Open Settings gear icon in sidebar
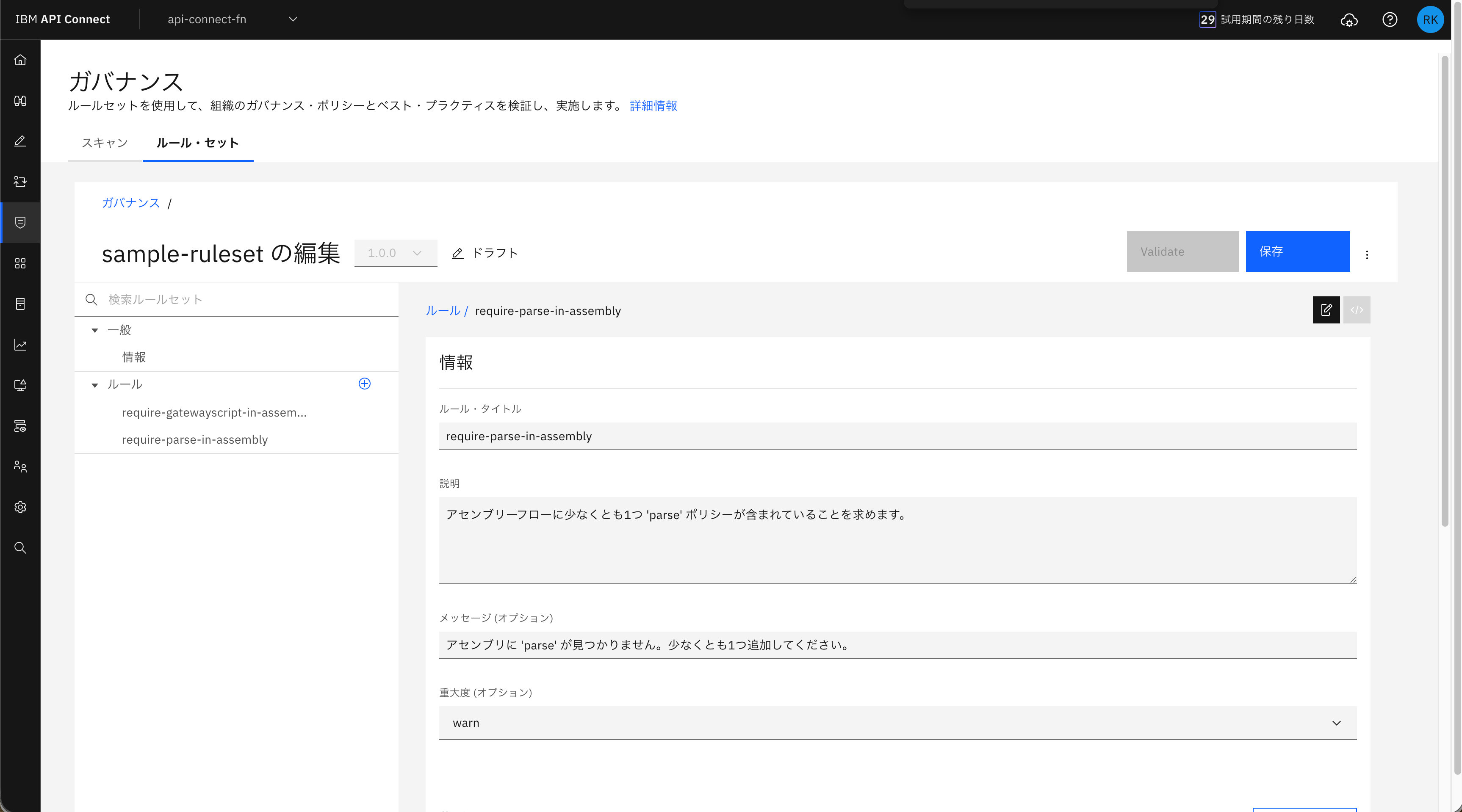This screenshot has height=812, width=1462. pos(20,507)
